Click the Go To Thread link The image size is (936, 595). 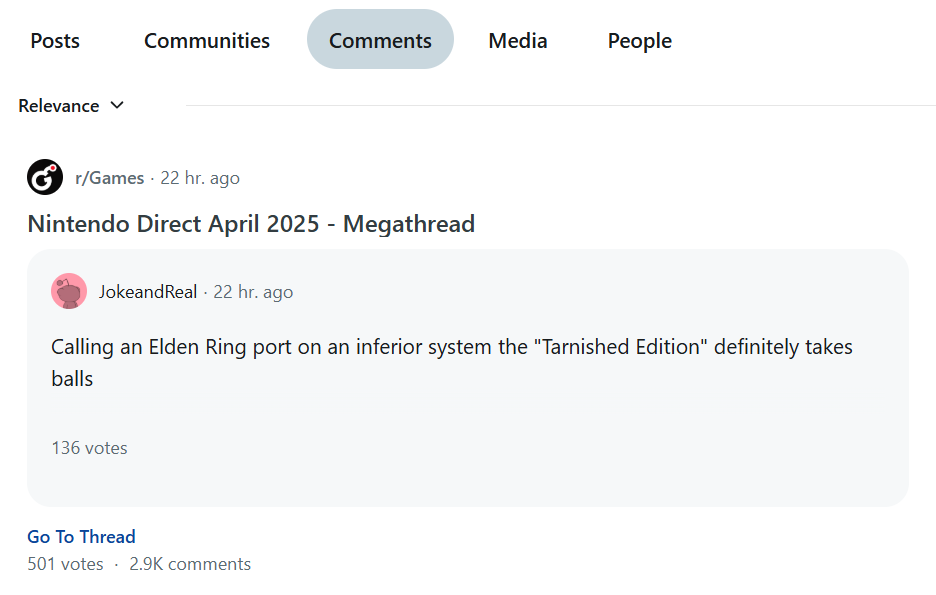point(81,537)
